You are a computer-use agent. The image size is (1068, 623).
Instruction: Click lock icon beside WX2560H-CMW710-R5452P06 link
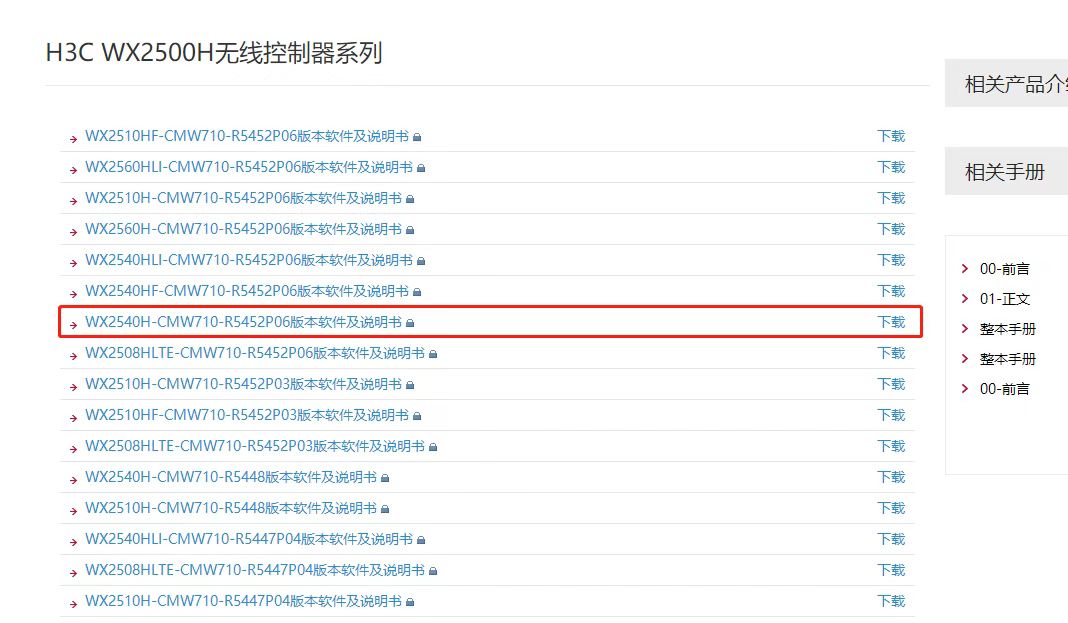point(410,230)
